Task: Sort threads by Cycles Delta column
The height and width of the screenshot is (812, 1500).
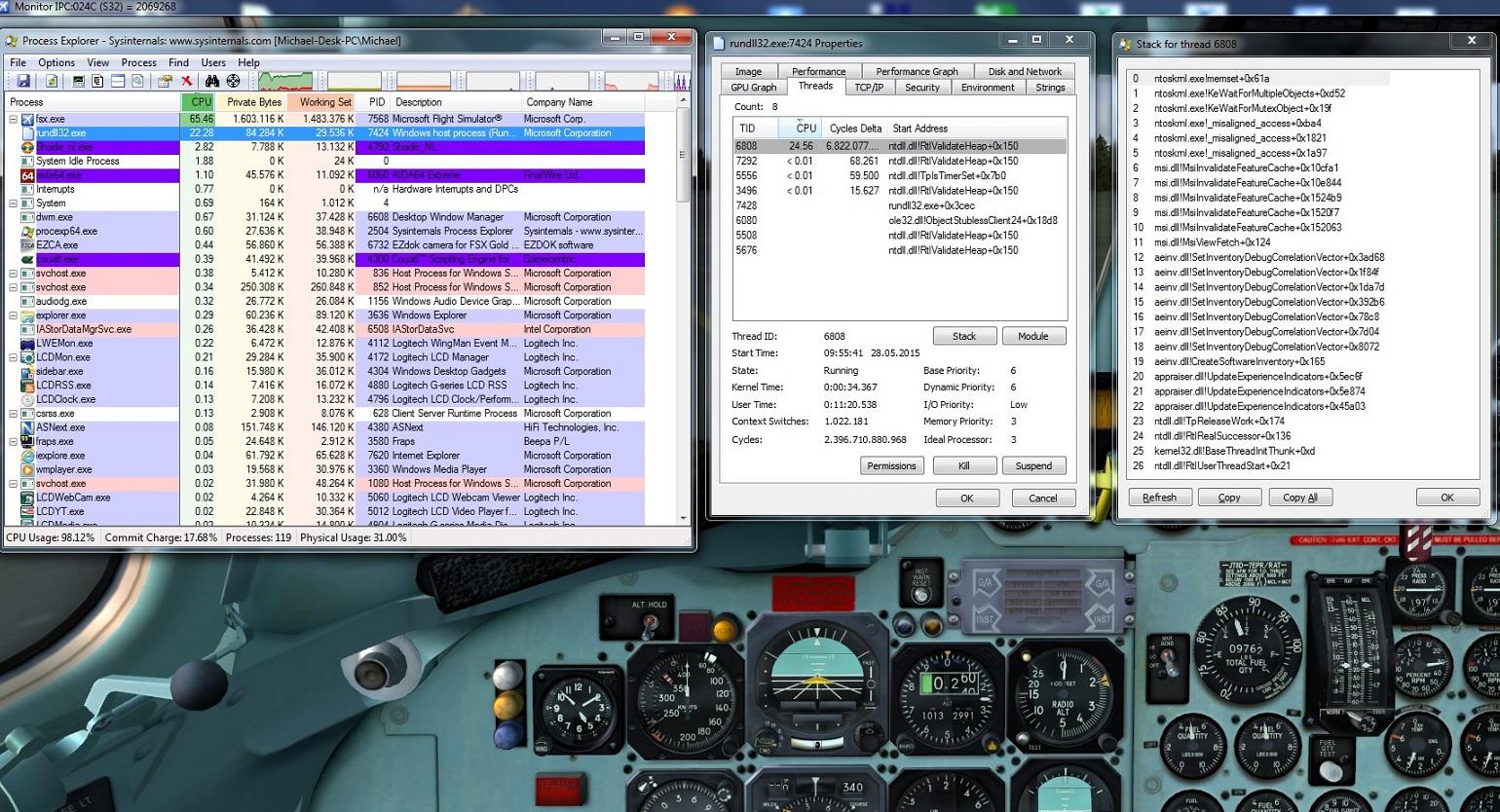Action: pyautogui.click(x=855, y=129)
